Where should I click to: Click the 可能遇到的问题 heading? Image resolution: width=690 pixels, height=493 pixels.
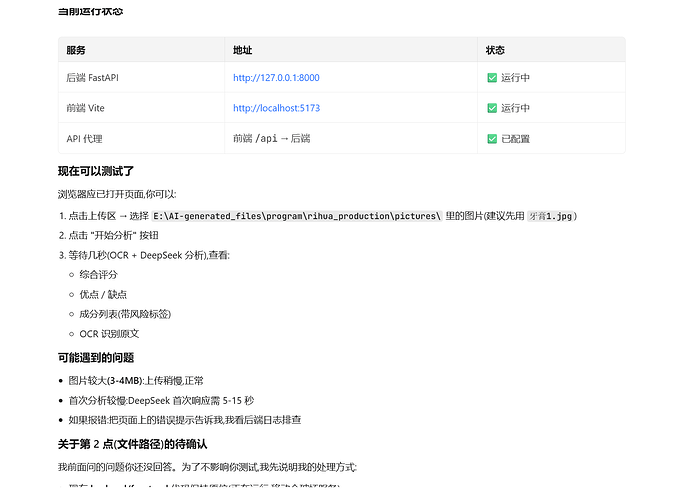(x=96, y=358)
